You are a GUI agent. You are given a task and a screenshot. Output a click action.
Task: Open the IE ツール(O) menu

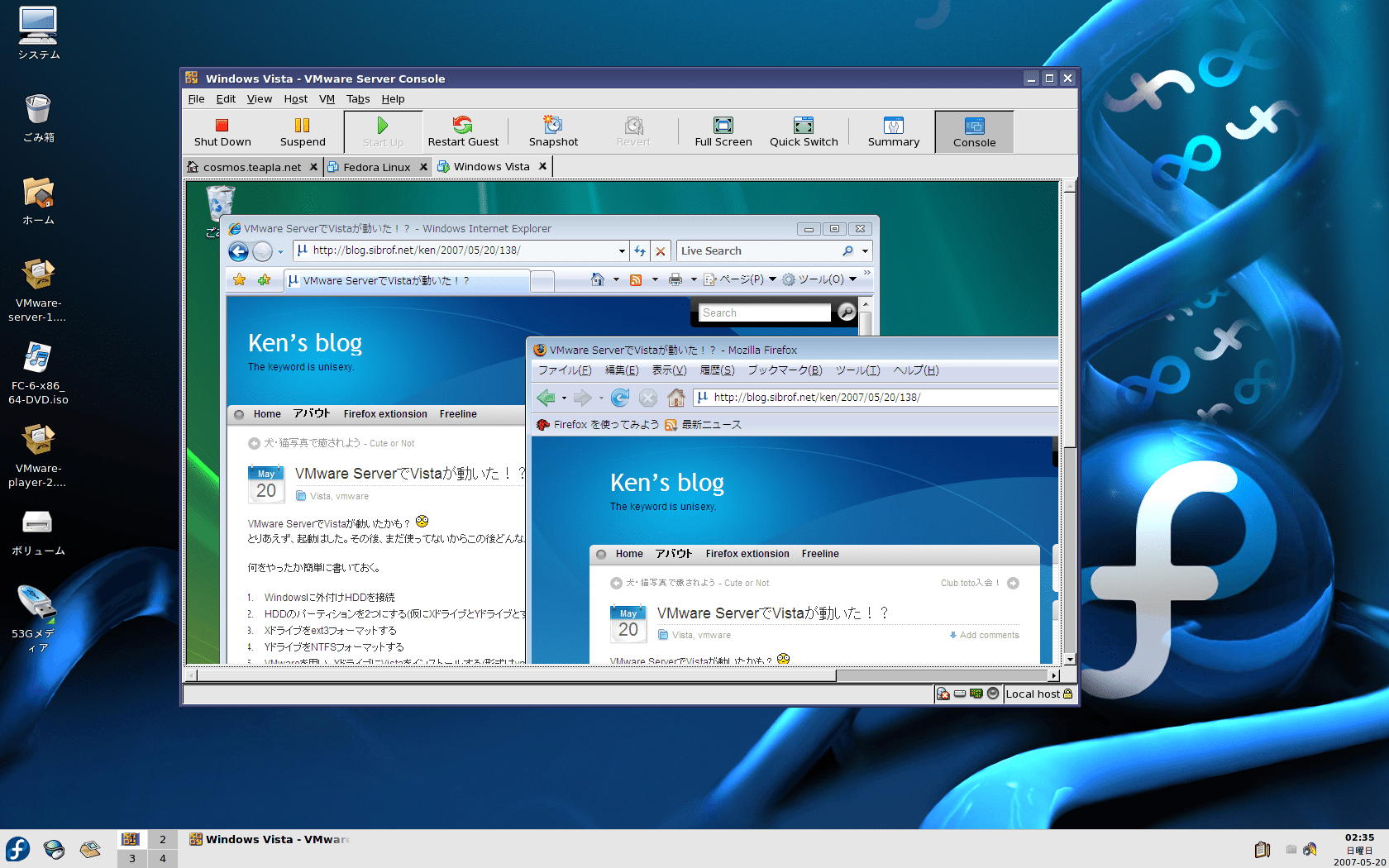tap(819, 279)
